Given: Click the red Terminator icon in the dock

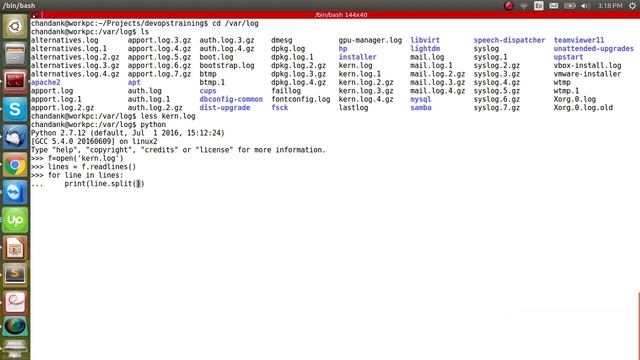Looking at the screenshot, I should (x=15, y=82).
